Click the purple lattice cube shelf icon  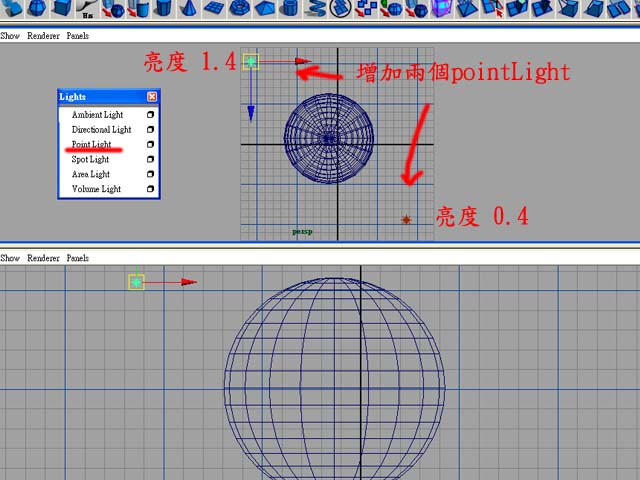pos(441,8)
